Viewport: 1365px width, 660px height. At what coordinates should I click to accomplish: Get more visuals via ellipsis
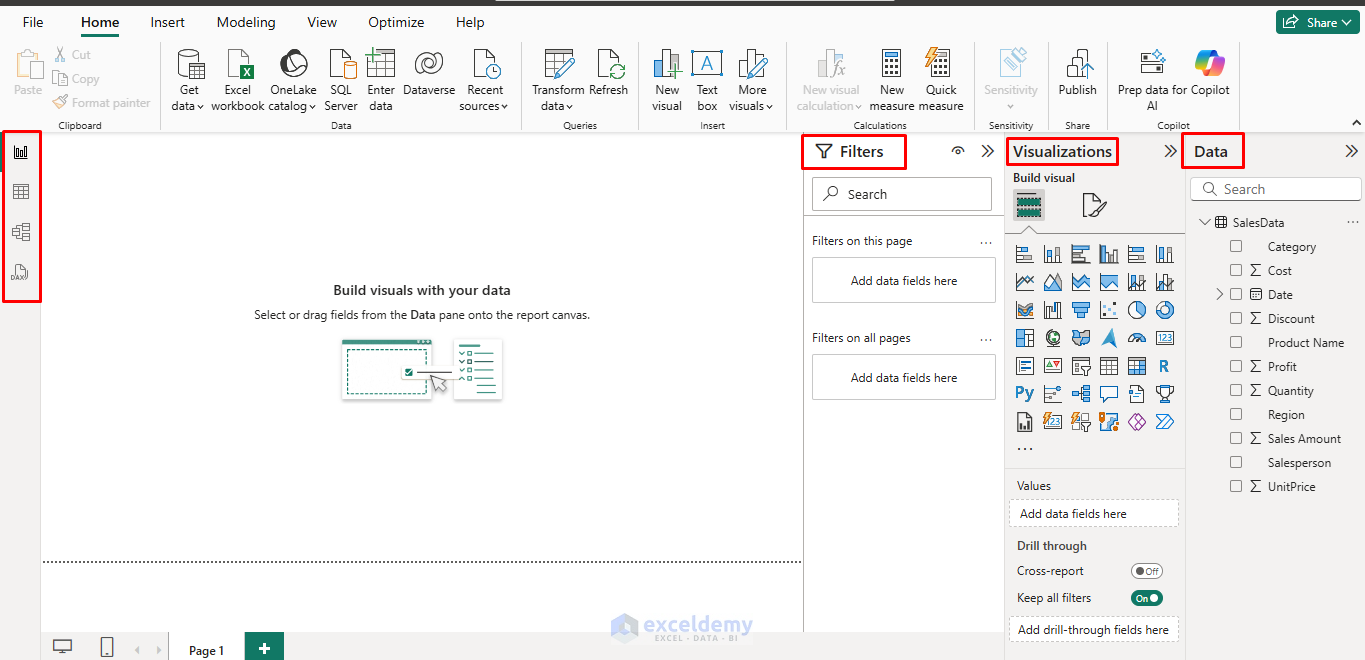click(1025, 450)
